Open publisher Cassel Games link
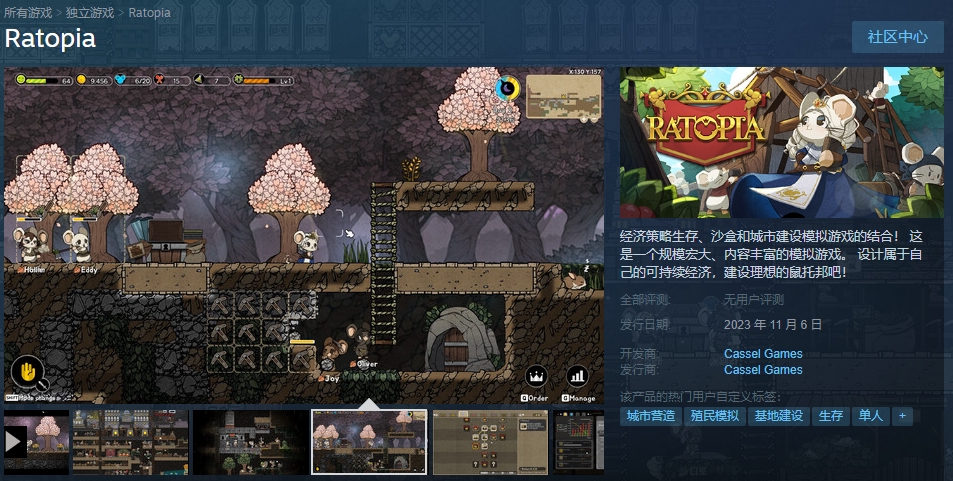Screen dimensions: 953x481 pyautogui.click(x=763, y=370)
